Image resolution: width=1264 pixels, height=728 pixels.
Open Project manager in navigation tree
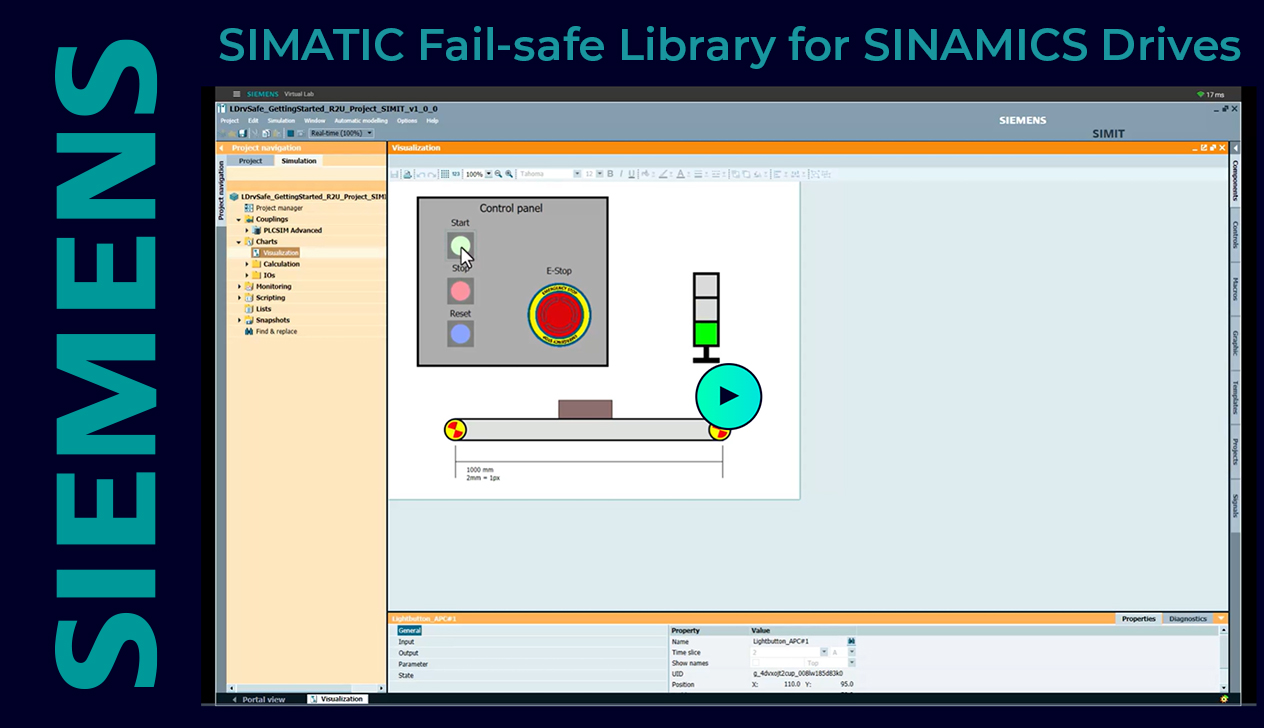point(278,208)
